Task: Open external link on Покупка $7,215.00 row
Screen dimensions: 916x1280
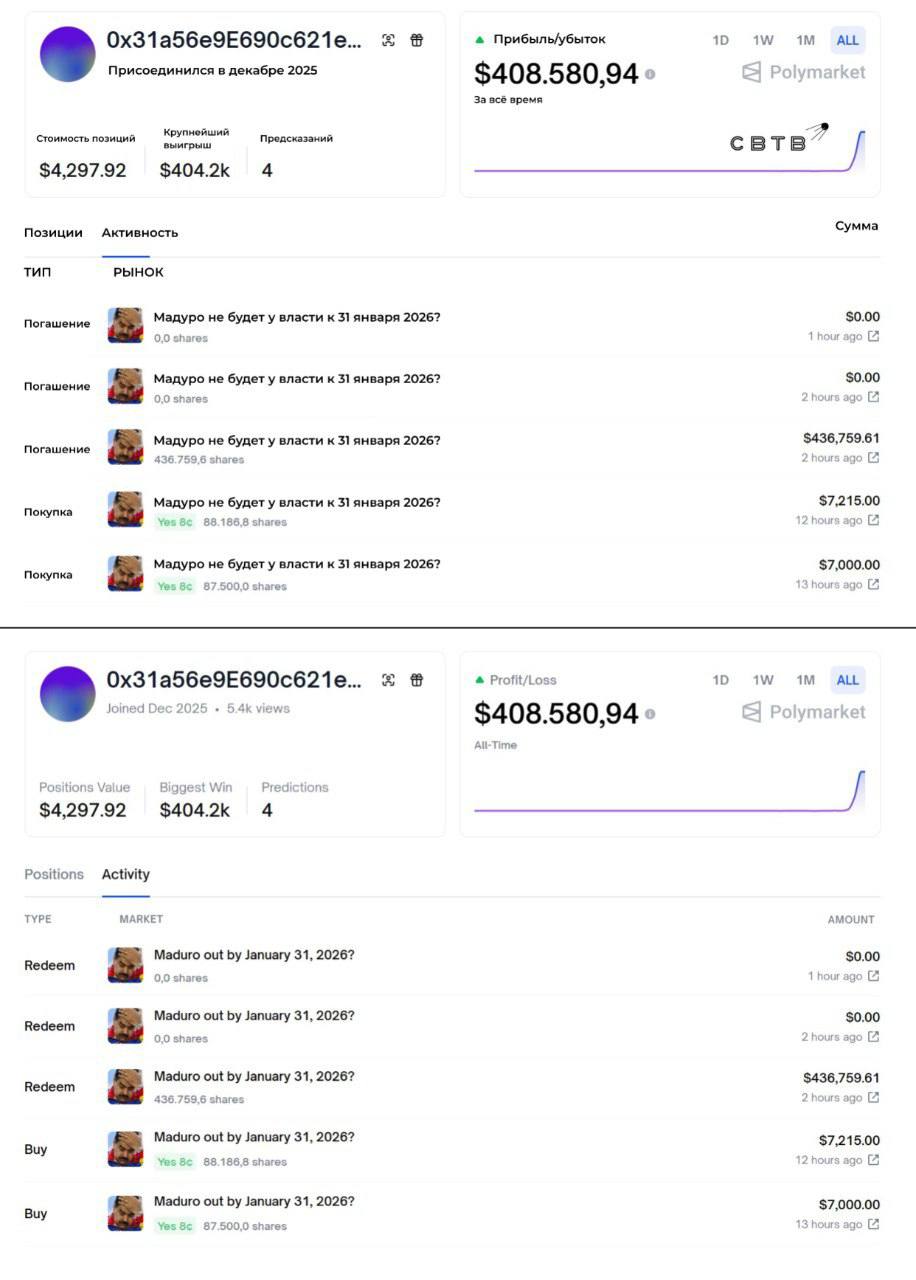Action: 873,520
